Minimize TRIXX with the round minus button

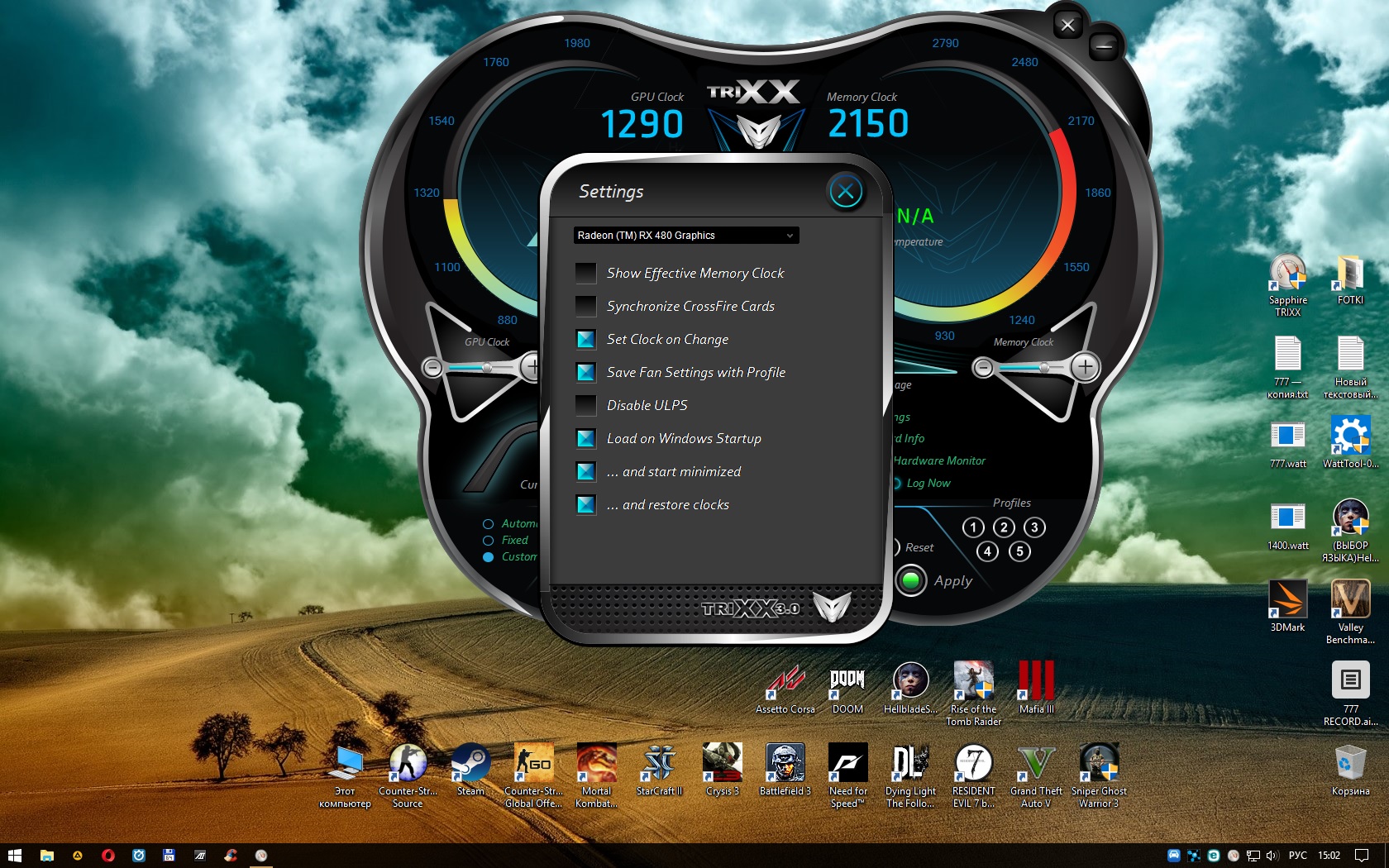coord(1103,47)
